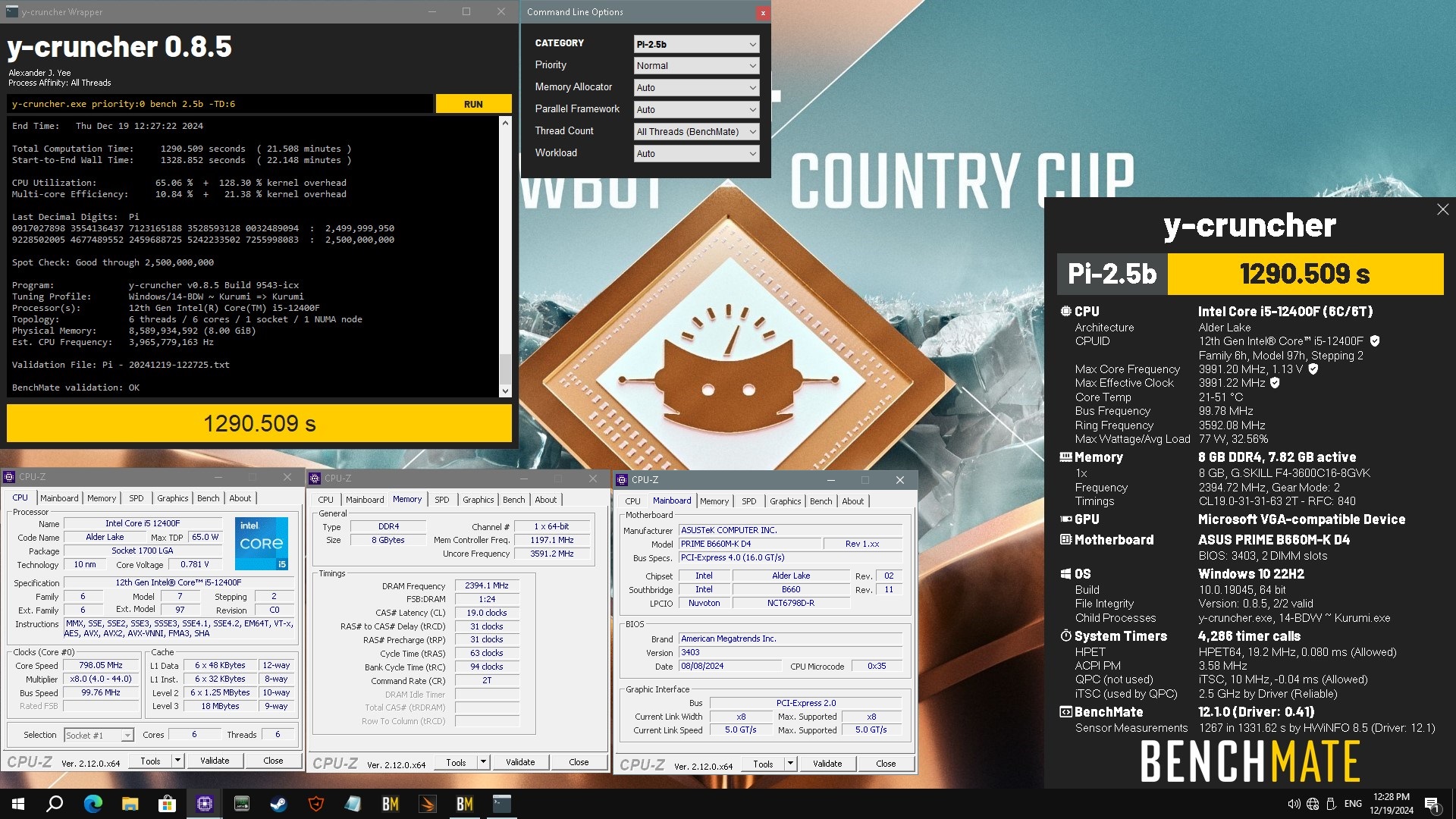
Task: Open network status tray icon
Action: pos(1313,804)
